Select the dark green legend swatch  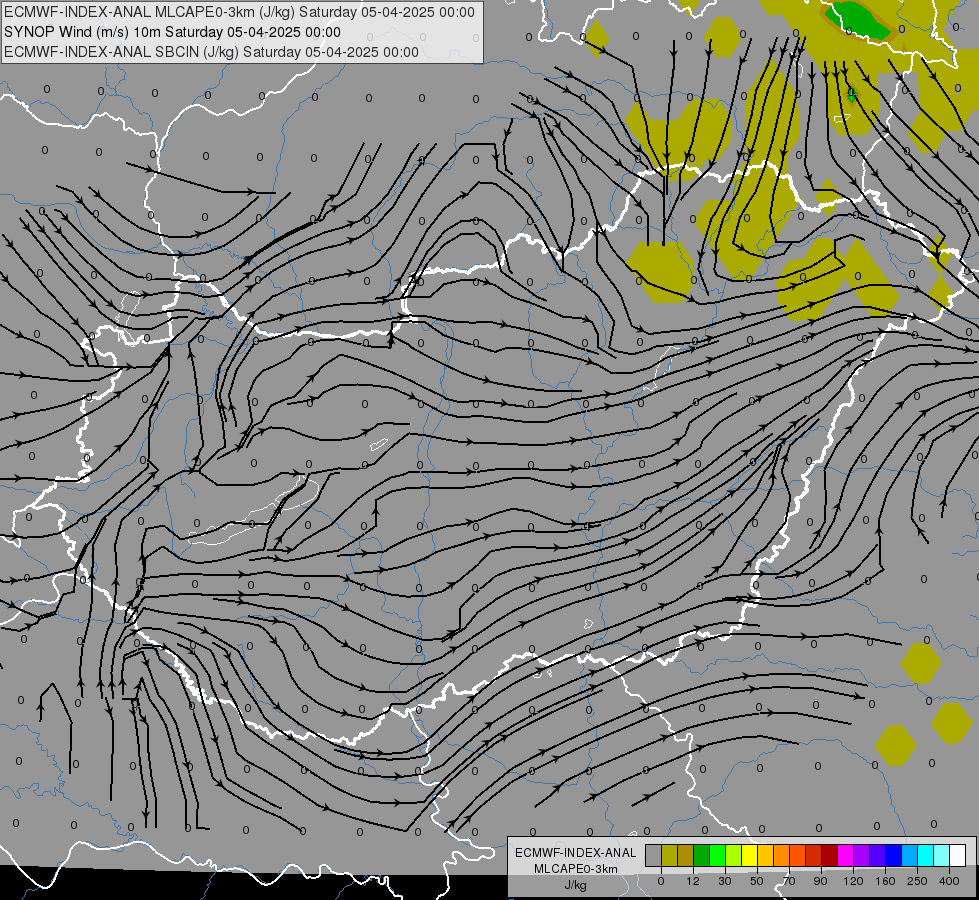click(702, 856)
